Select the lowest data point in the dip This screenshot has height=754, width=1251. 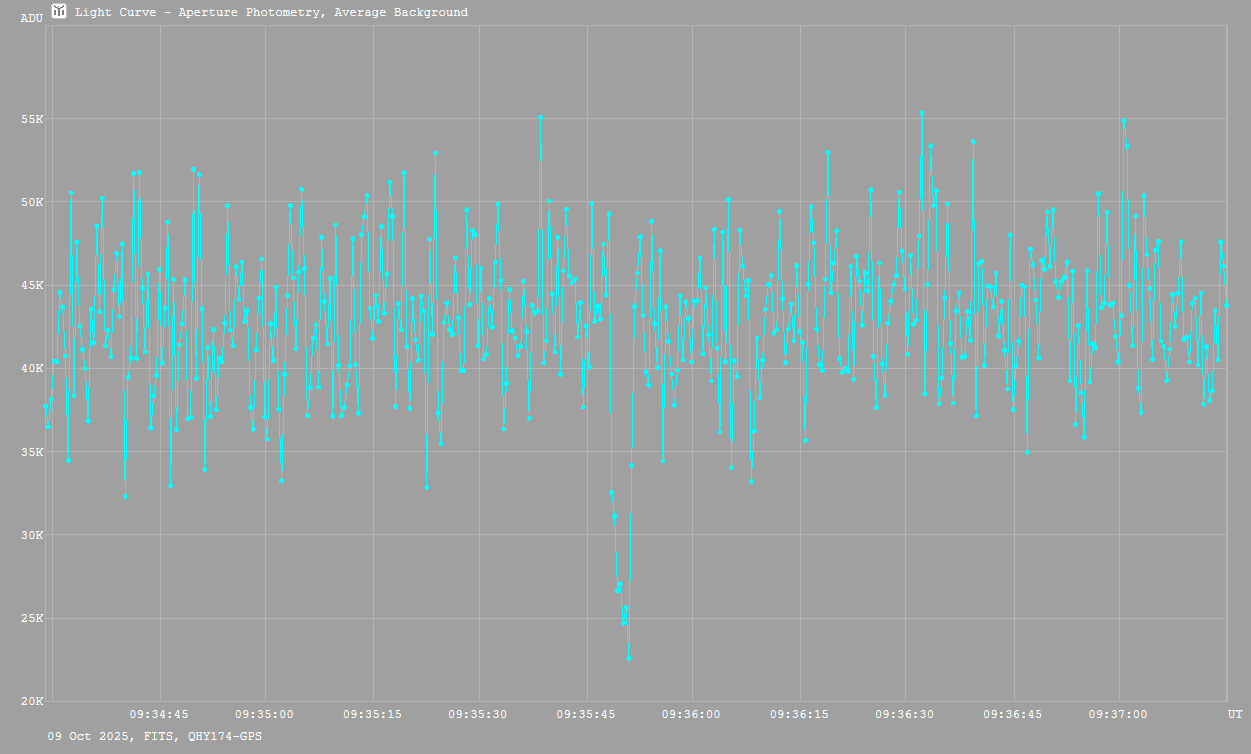pyautogui.click(x=628, y=657)
